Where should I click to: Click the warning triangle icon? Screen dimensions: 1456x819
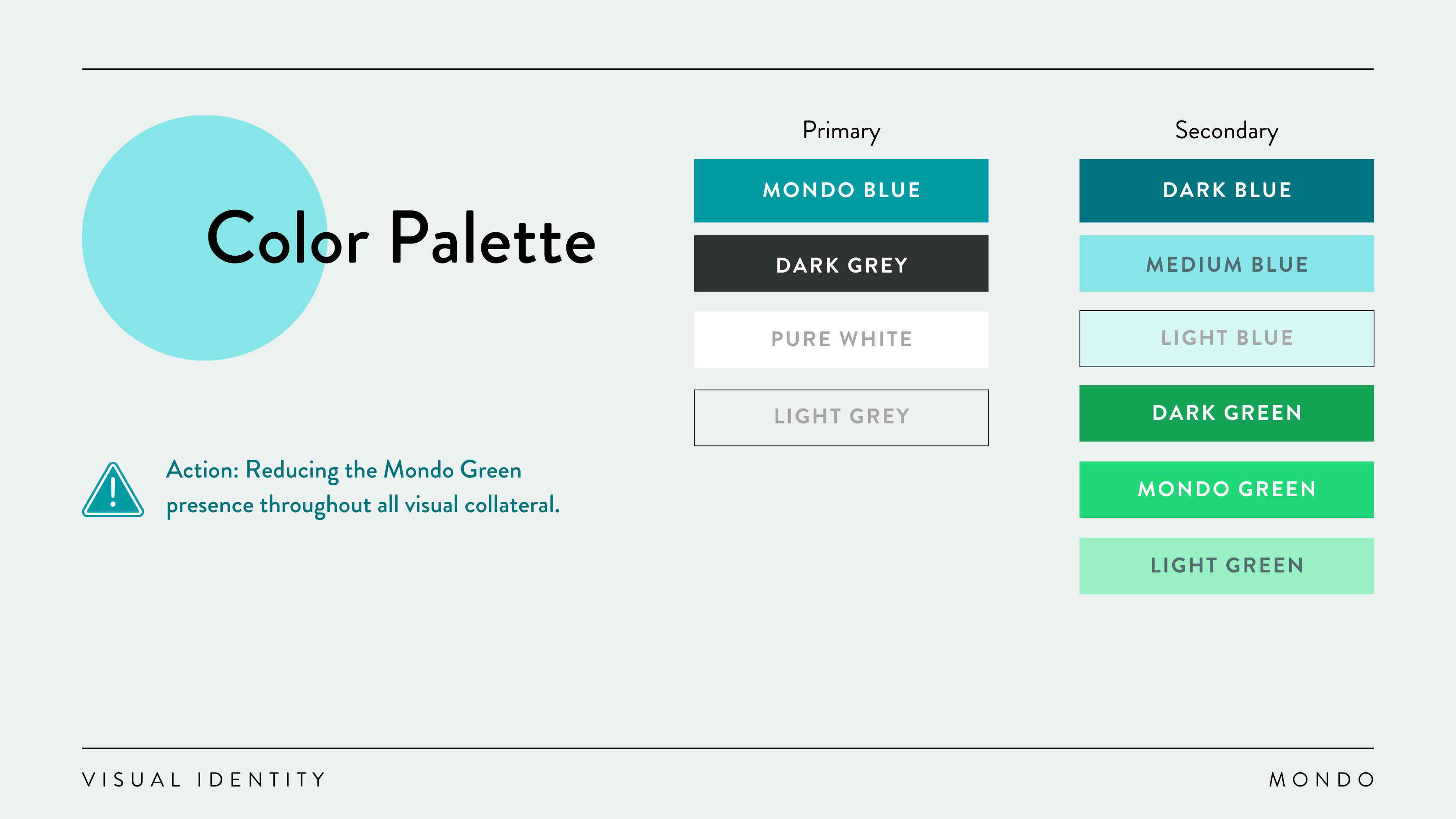point(113,491)
